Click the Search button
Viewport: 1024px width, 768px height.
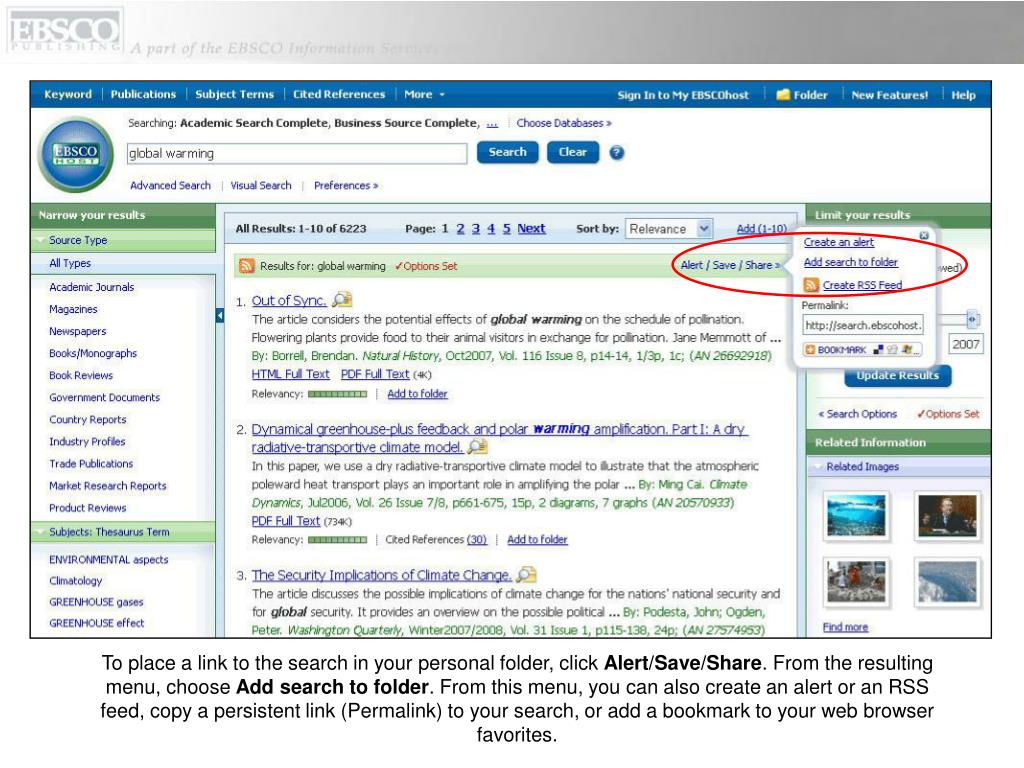pyautogui.click(x=507, y=152)
